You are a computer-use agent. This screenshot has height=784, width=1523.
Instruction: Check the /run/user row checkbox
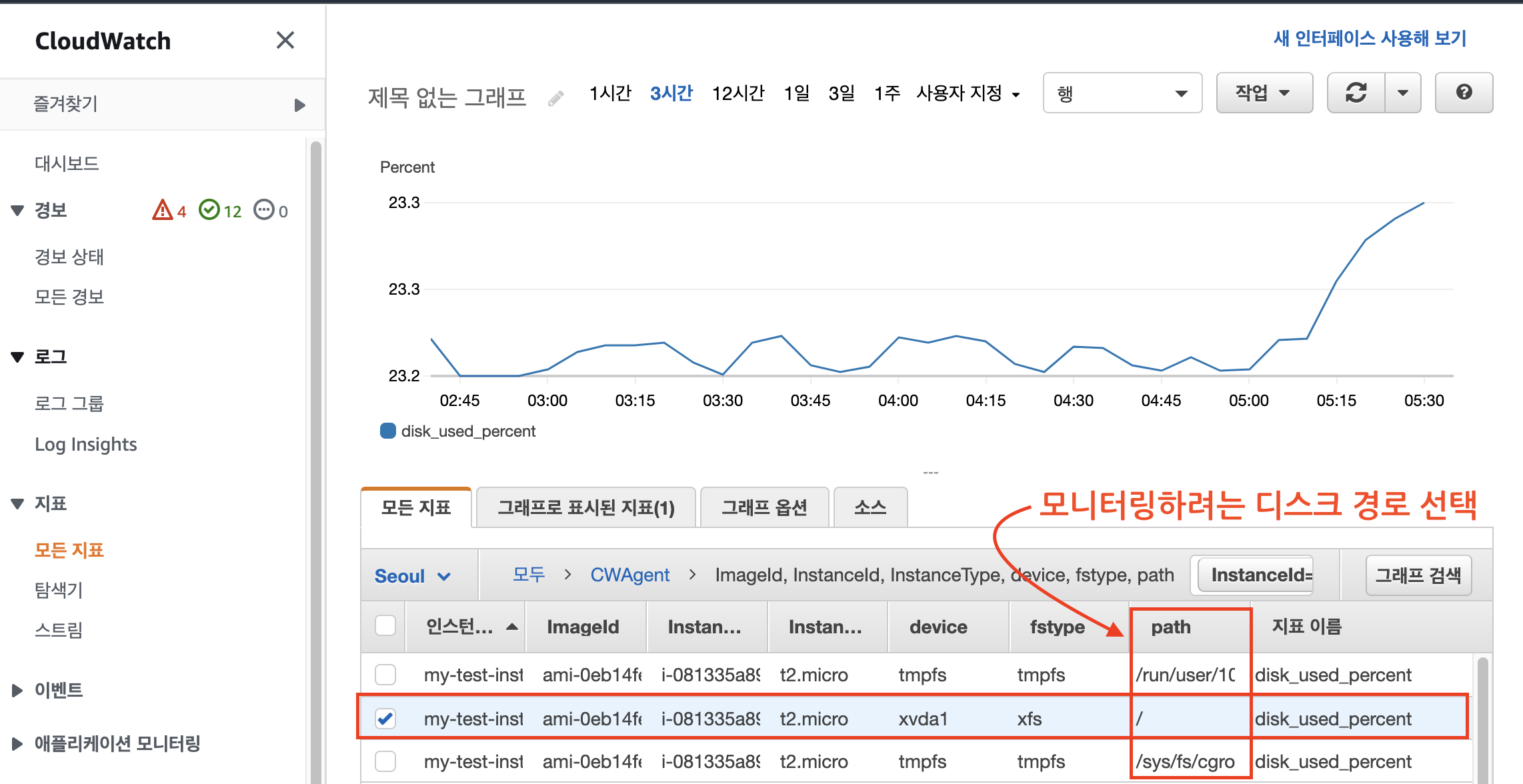coord(385,675)
